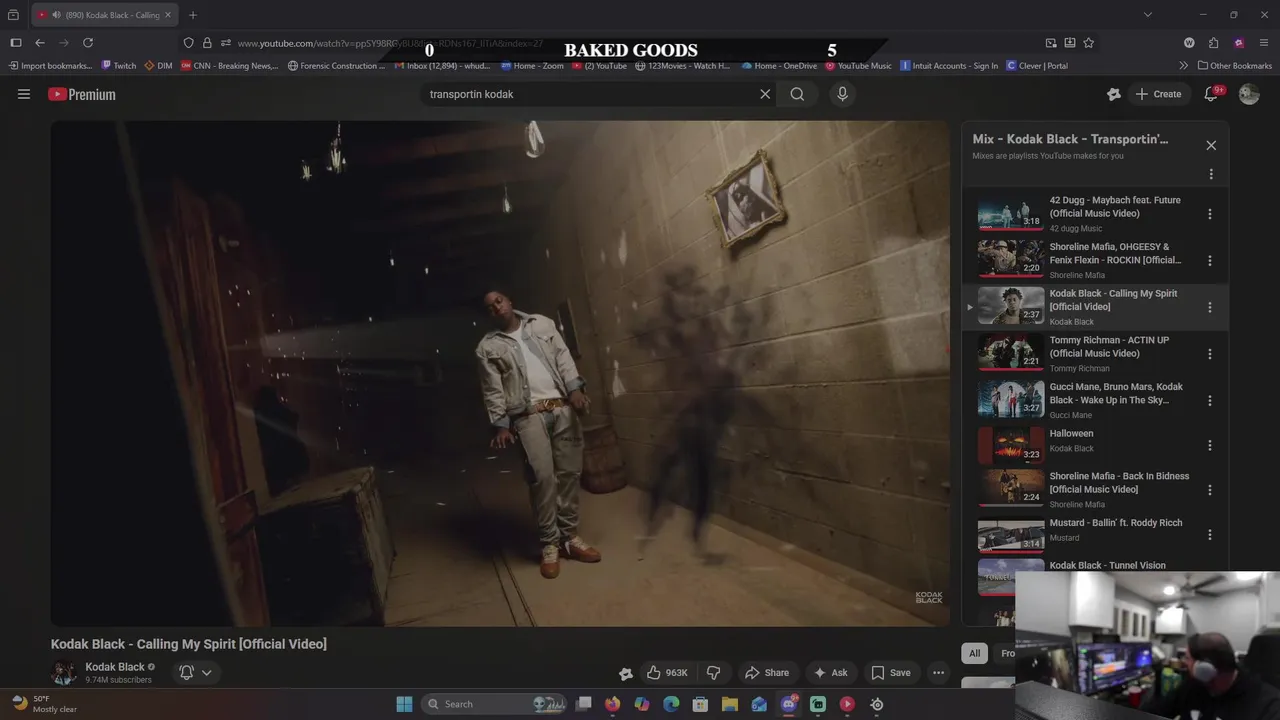Click the search magnifier button

coord(797,94)
